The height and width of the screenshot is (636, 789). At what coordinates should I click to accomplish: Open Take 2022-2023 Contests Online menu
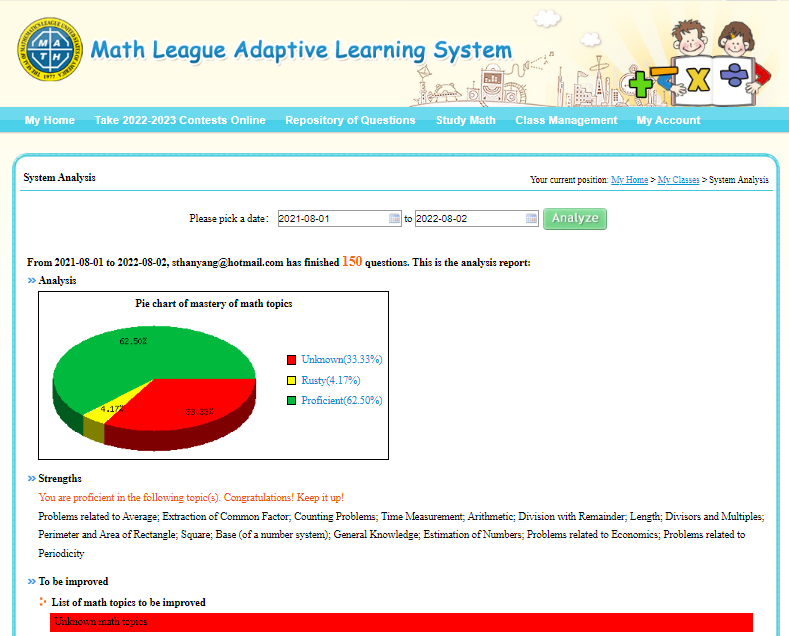click(x=180, y=120)
